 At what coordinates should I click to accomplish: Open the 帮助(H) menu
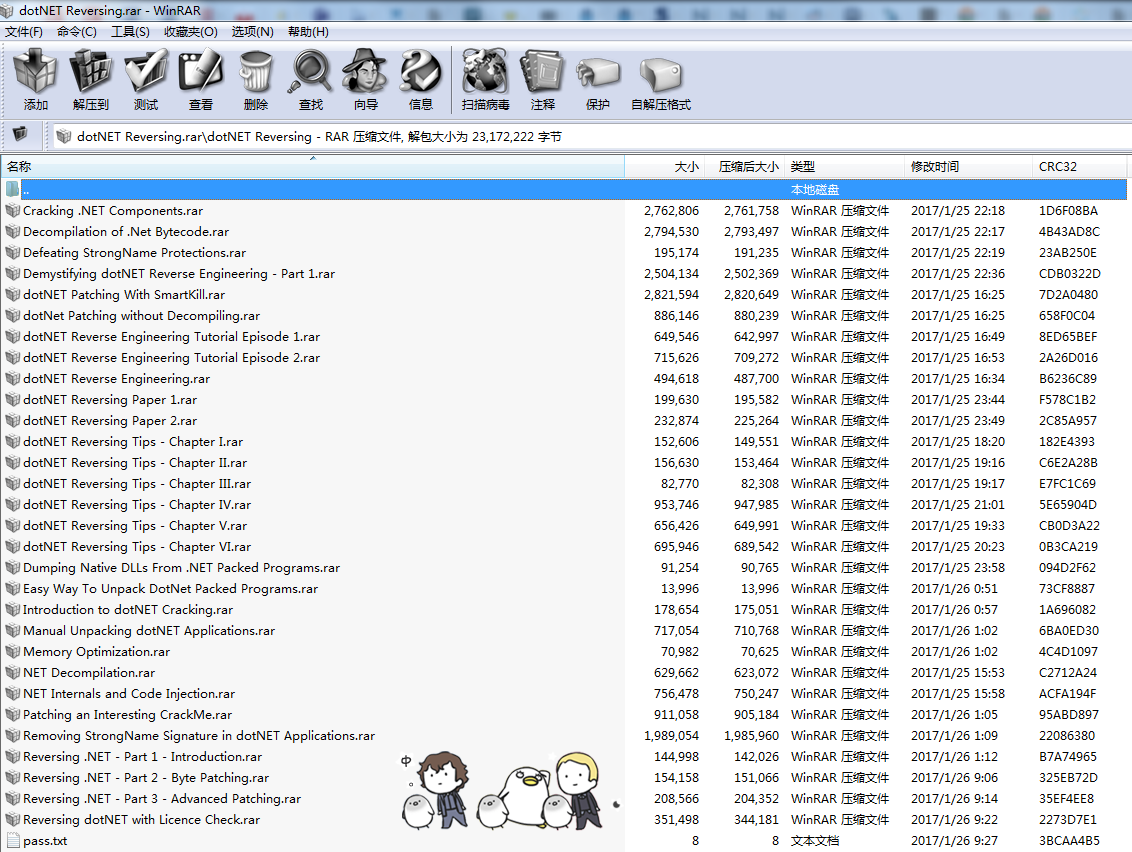click(x=308, y=32)
